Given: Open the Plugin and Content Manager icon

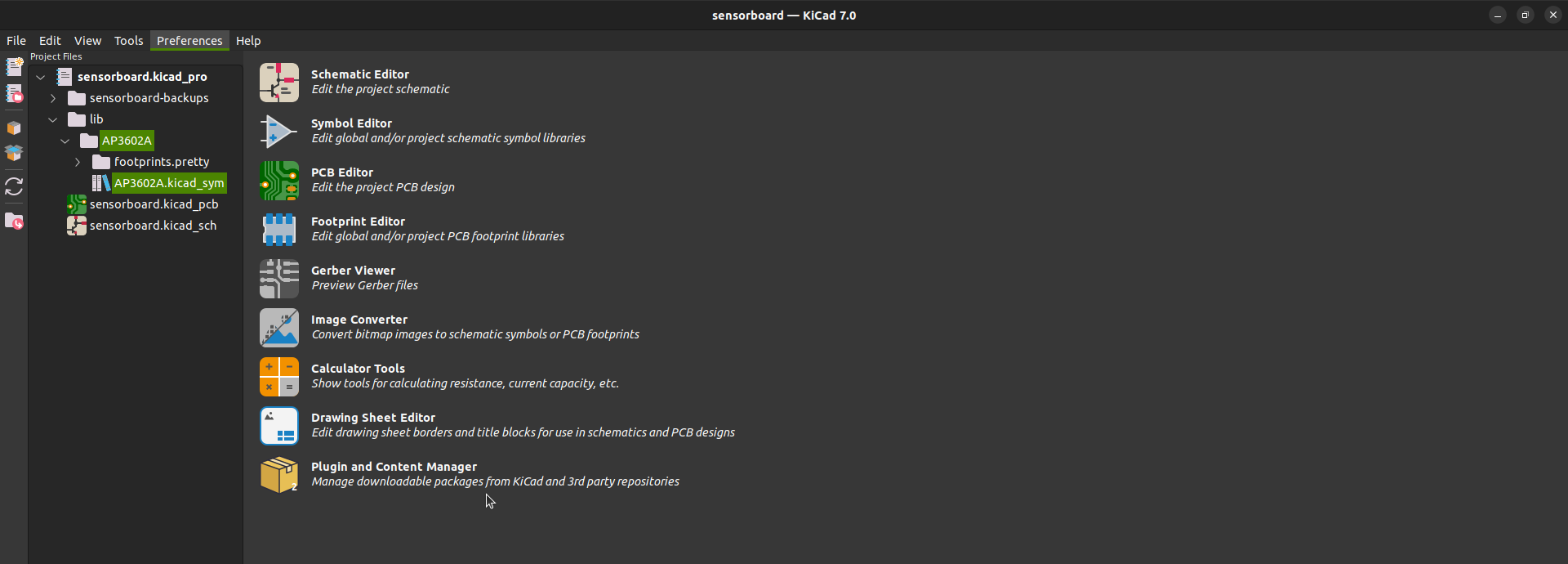Looking at the screenshot, I should pos(279,475).
